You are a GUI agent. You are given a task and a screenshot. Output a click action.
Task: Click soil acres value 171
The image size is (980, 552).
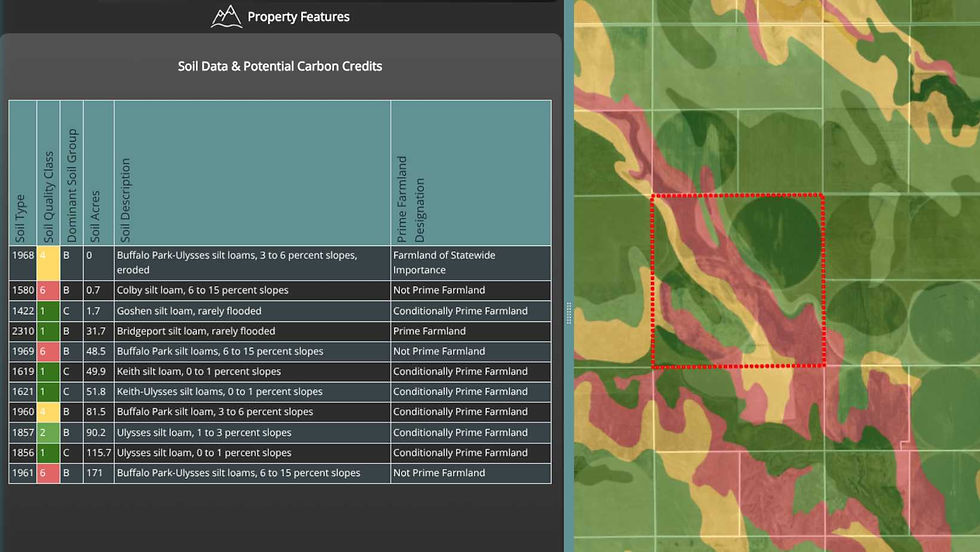[94, 473]
